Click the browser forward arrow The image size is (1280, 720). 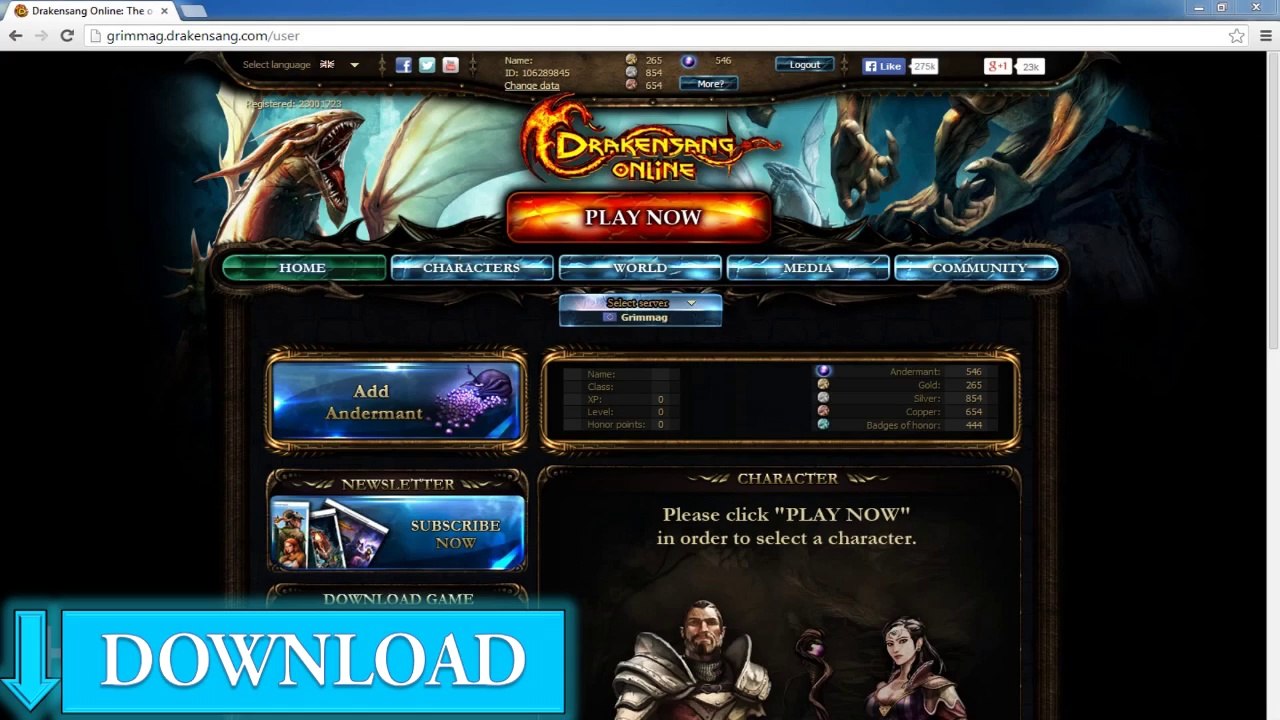coord(41,36)
